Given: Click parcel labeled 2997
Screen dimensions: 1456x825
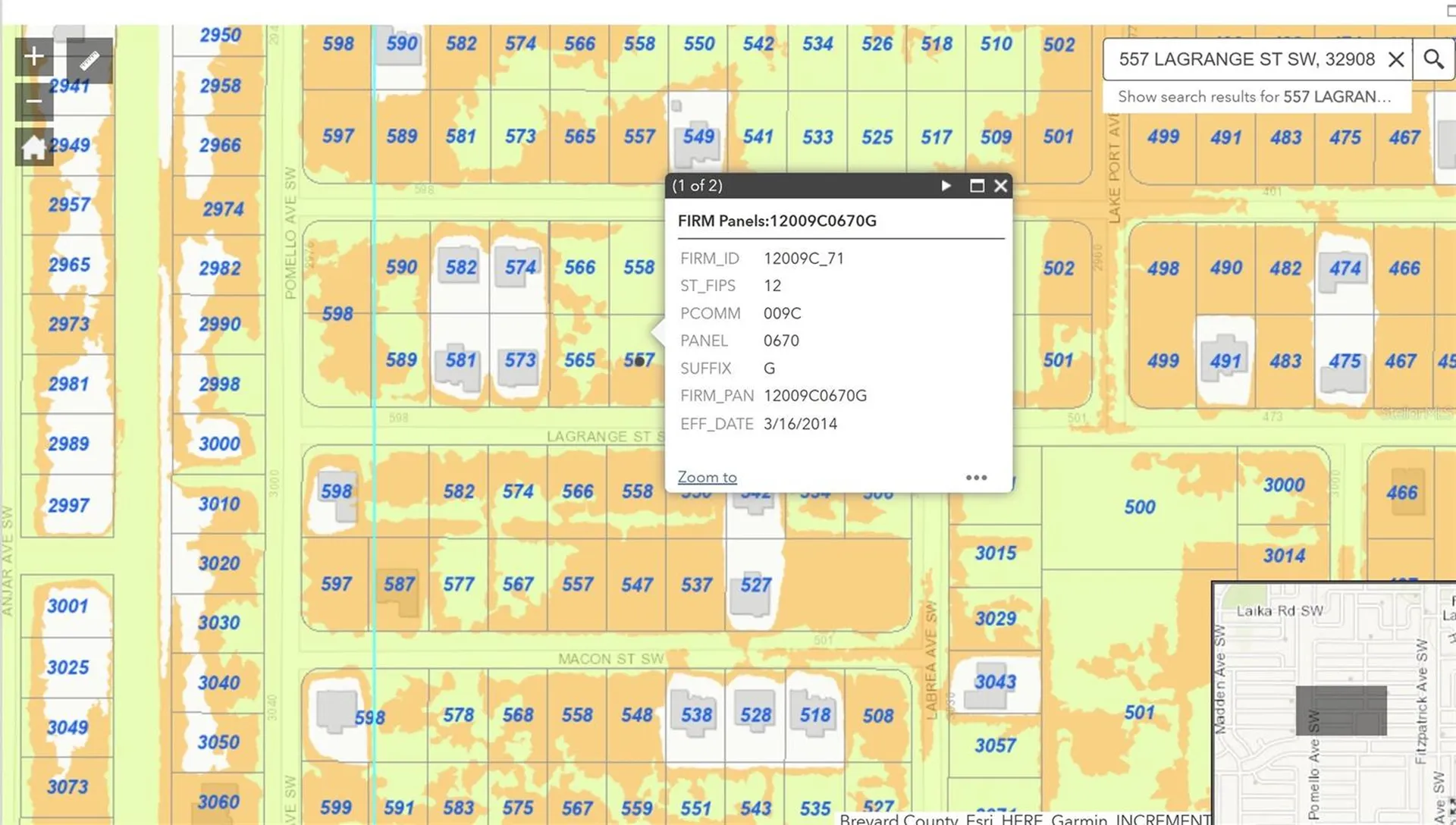Looking at the screenshot, I should point(68,506).
